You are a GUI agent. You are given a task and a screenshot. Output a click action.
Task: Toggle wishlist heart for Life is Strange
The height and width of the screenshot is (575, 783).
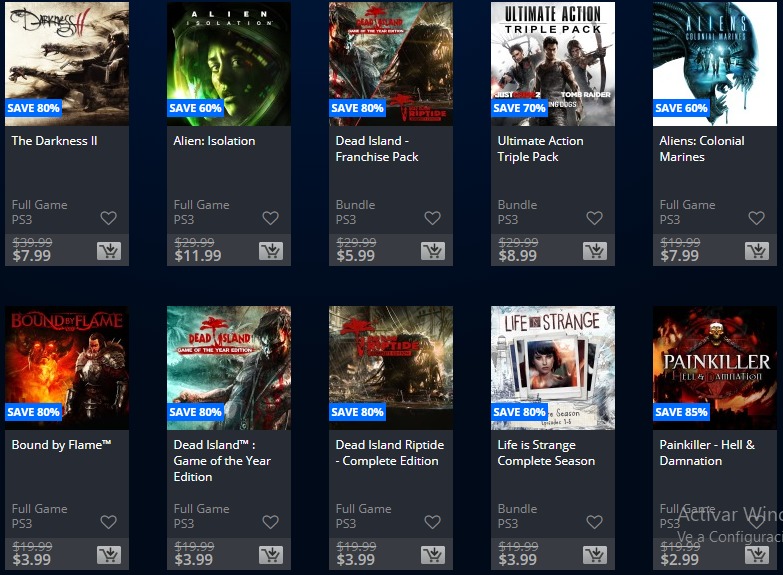coord(594,522)
